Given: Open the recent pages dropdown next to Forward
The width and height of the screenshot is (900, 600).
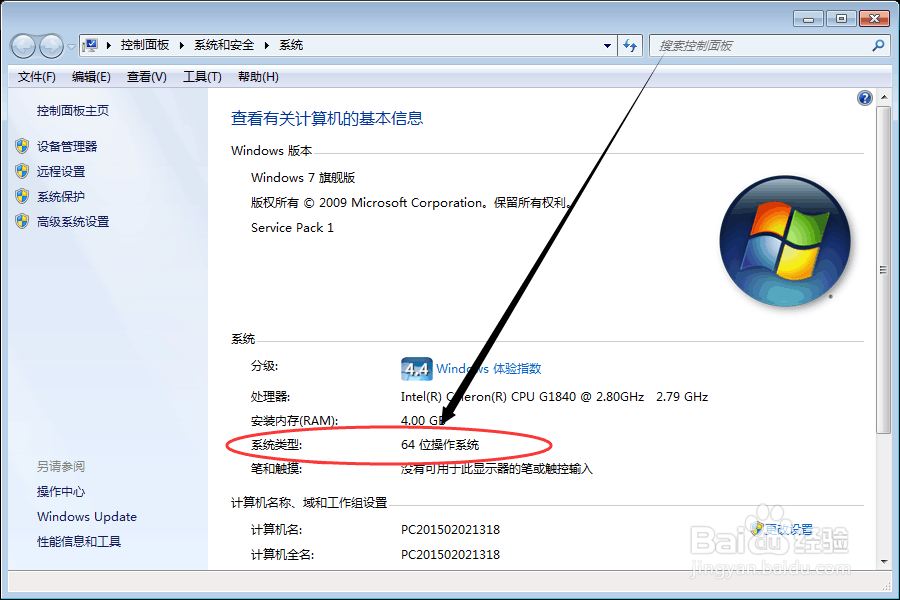Looking at the screenshot, I should tap(71, 47).
